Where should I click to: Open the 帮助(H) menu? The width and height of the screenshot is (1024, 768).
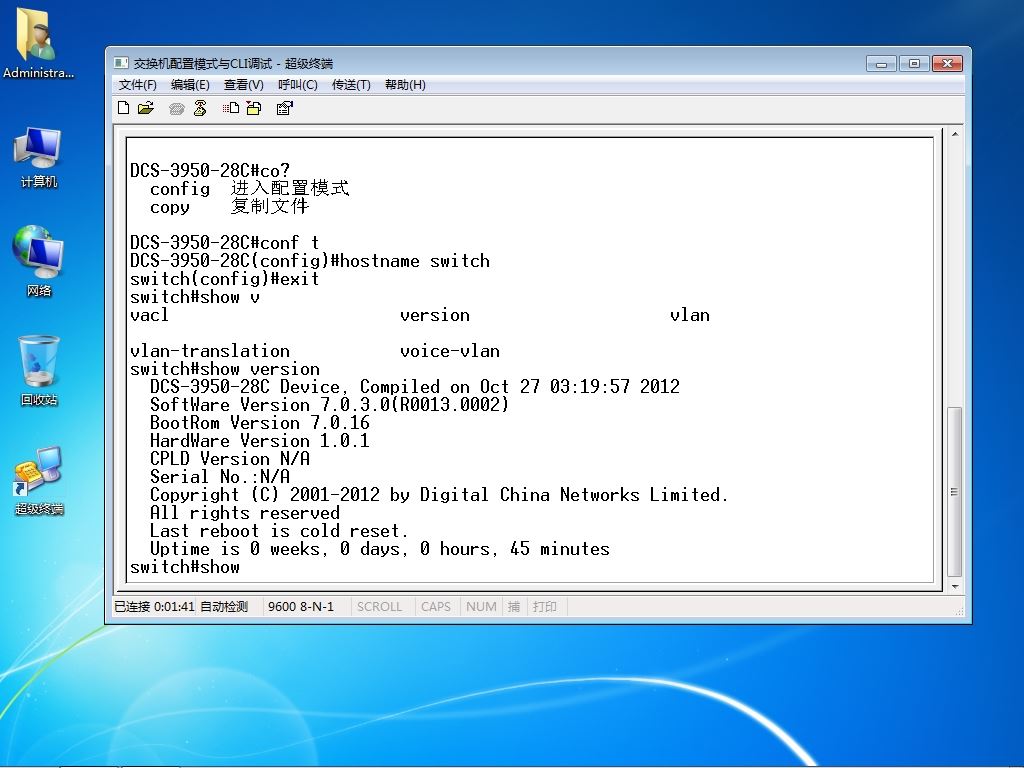click(405, 85)
